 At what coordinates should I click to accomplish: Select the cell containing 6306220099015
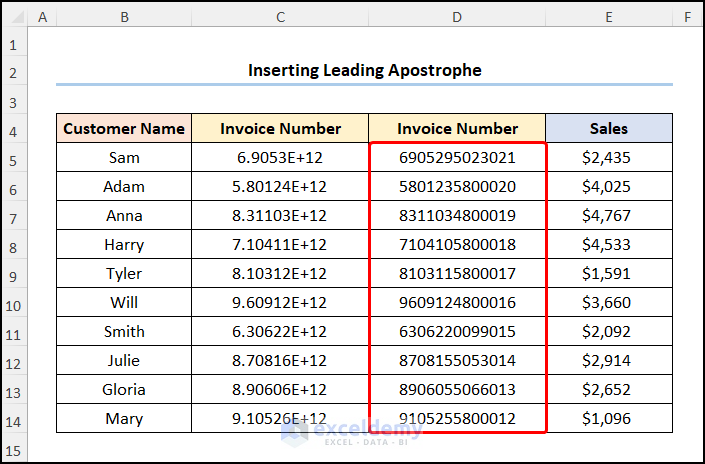457,332
